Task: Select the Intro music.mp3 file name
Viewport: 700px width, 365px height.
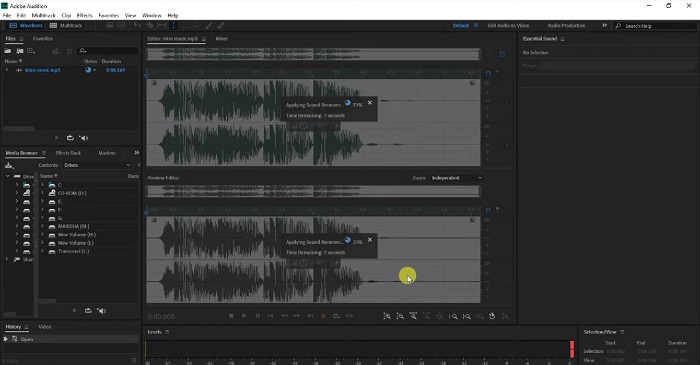Action: coord(43,70)
